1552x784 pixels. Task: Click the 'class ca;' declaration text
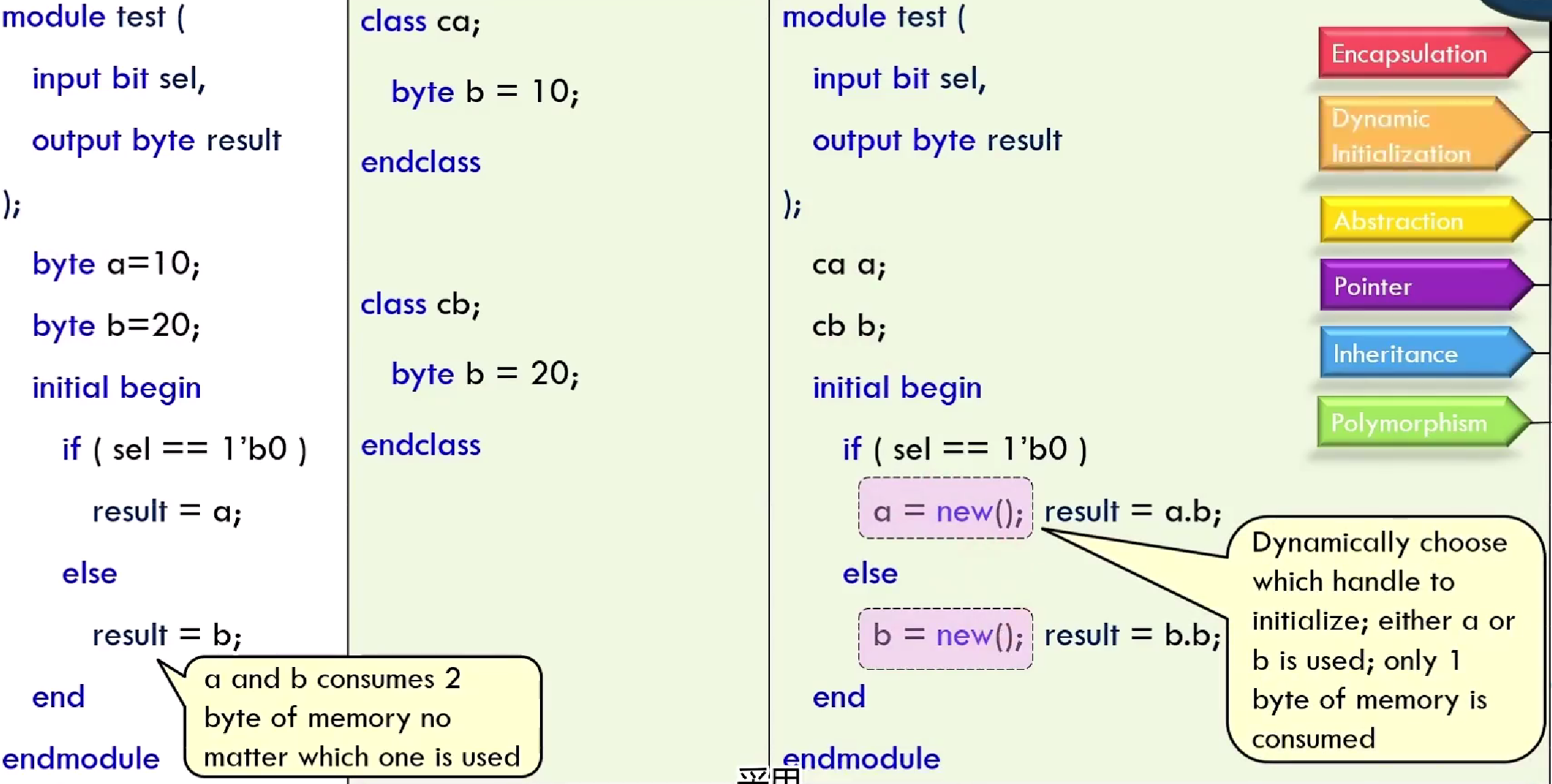pyautogui.click(x=420, y=22)
